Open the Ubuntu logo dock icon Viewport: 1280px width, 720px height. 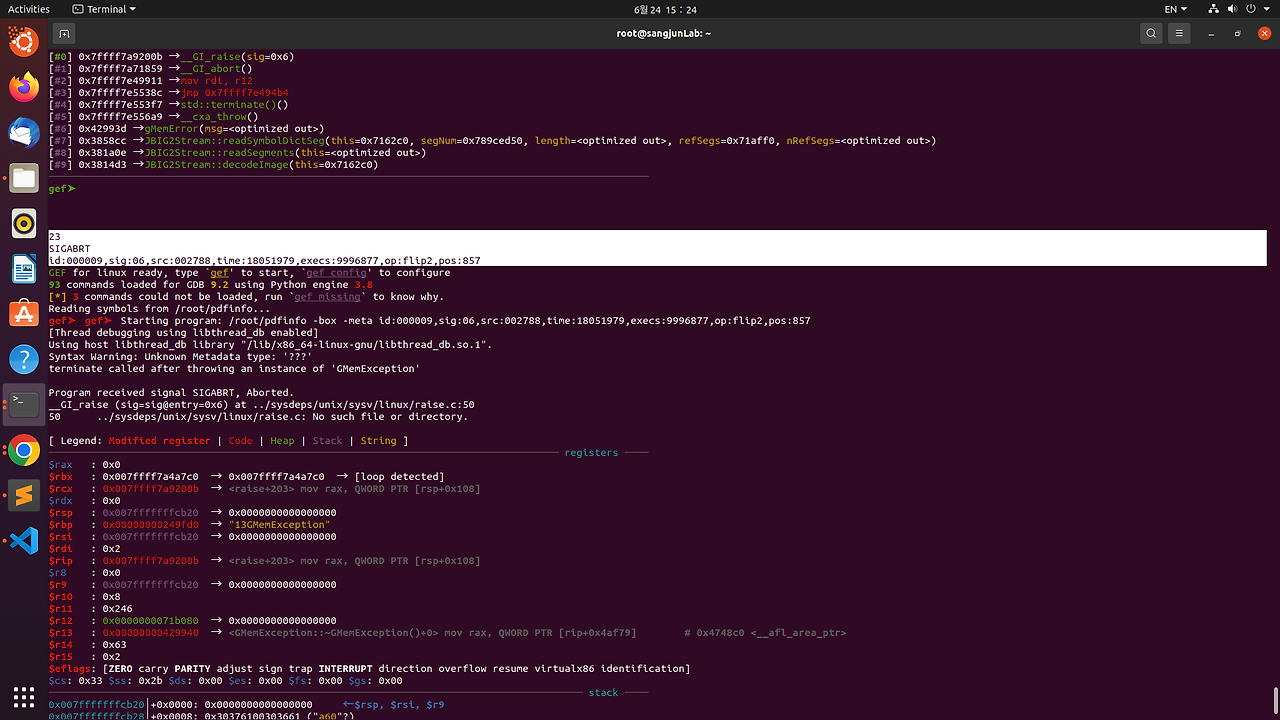24,42
